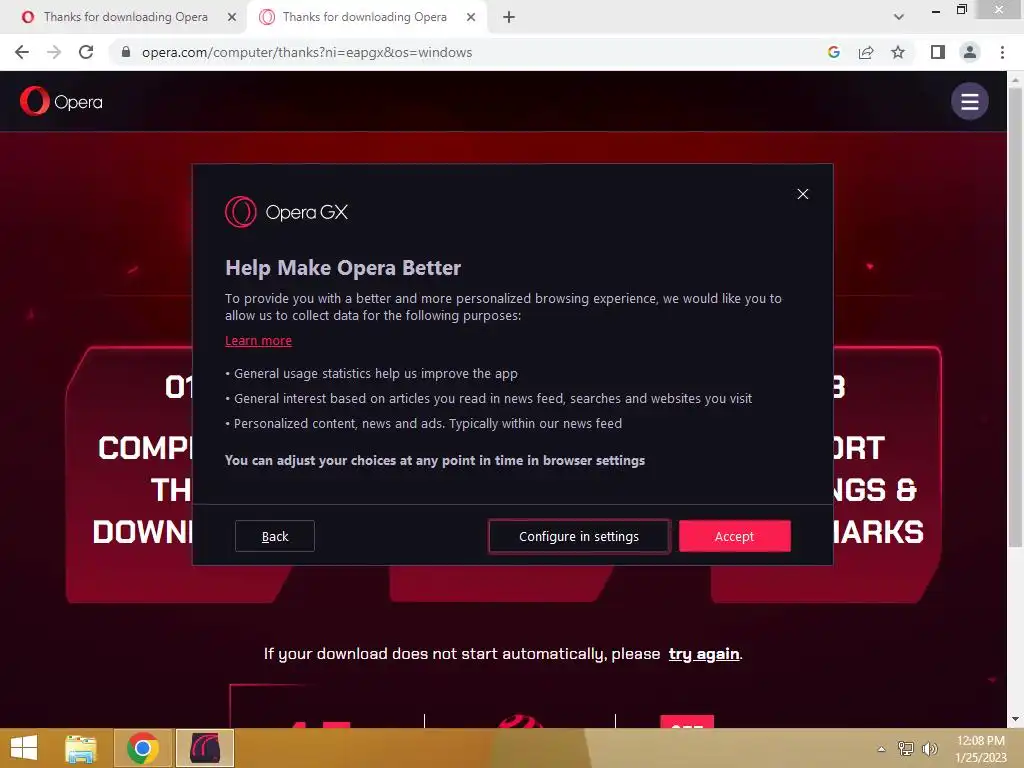Open File Explorer from taskbar
The image size is (1024, 768).
coord(81,748)
